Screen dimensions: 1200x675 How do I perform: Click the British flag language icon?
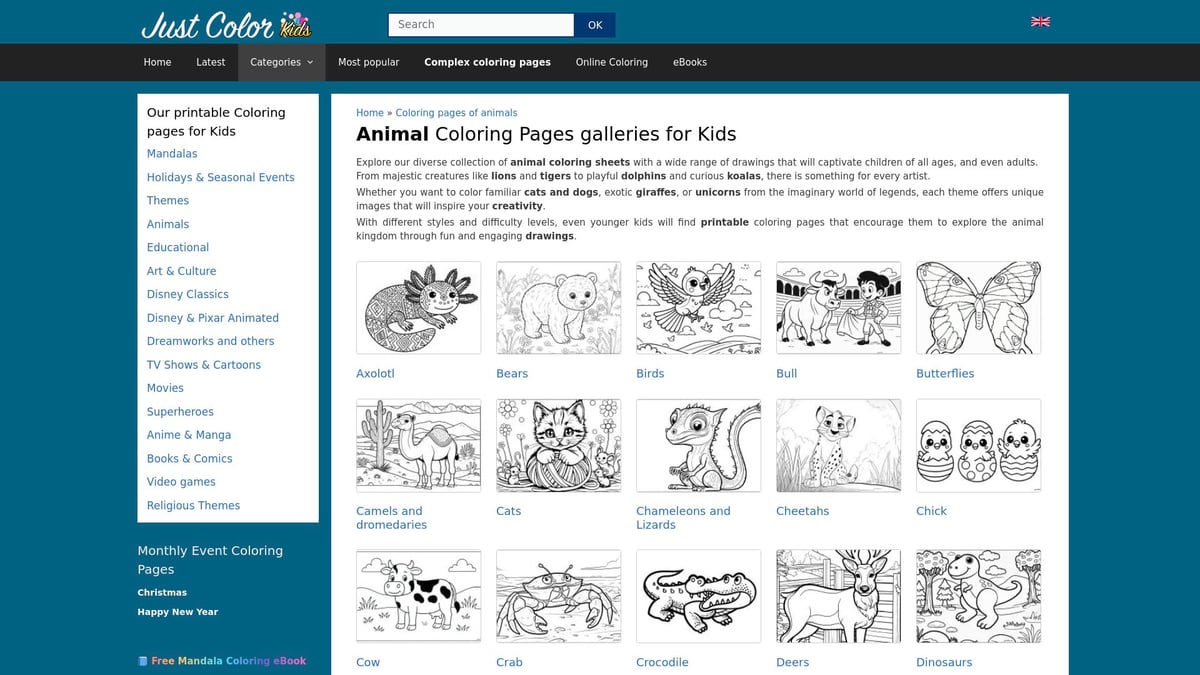click(1040, 20)
